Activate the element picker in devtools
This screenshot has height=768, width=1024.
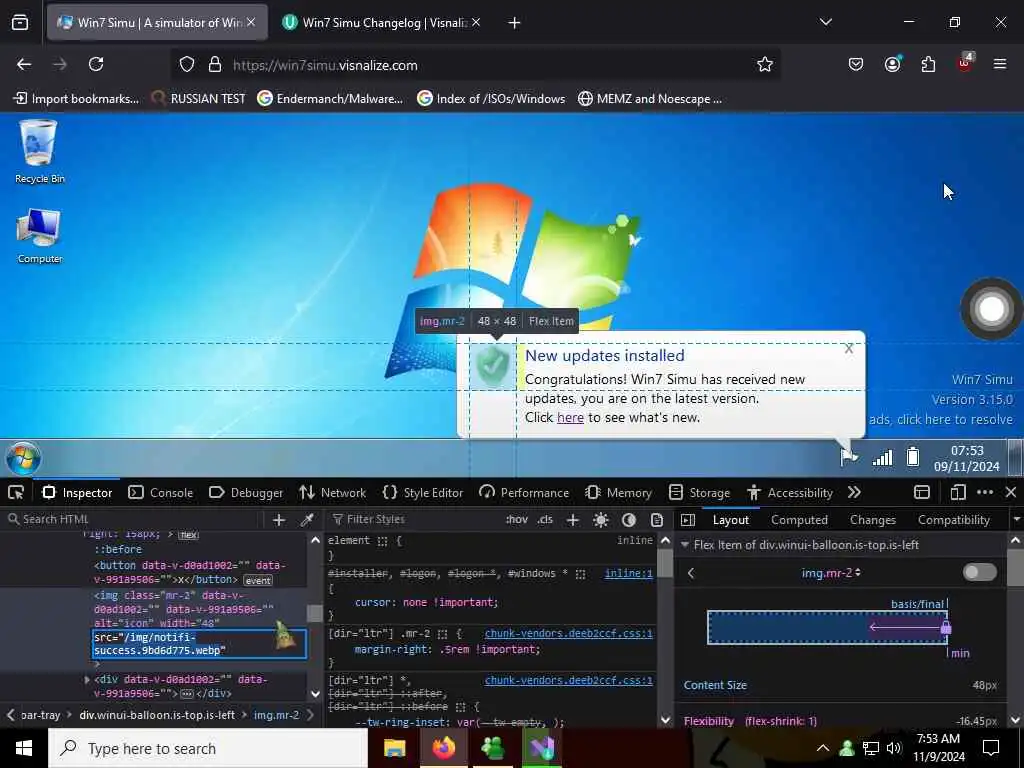click(x=16, y=492)
